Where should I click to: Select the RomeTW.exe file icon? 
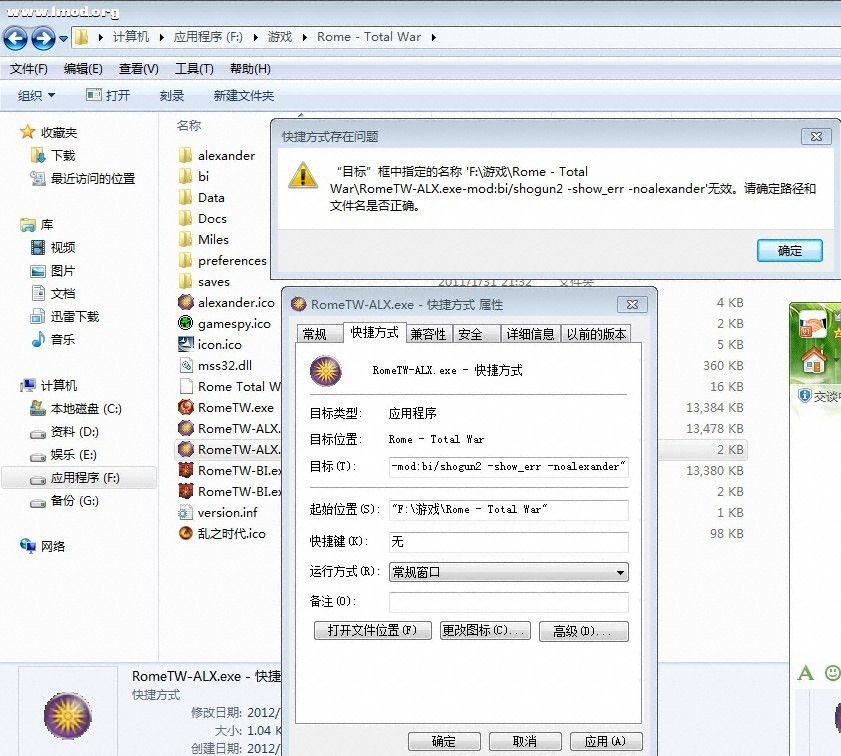click(x=186, y=407)
